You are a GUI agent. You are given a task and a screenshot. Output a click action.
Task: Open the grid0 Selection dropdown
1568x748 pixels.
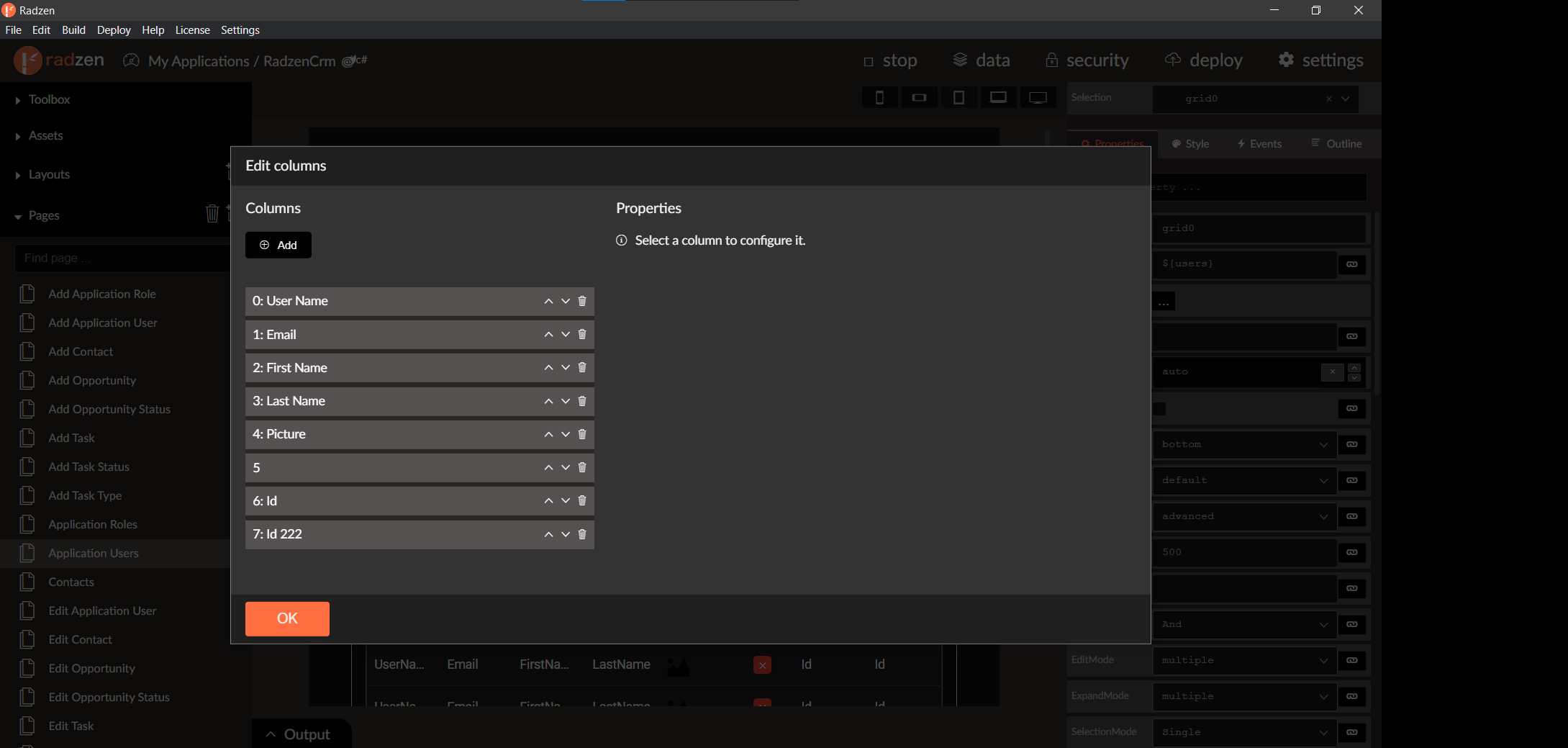point(1344,99)
